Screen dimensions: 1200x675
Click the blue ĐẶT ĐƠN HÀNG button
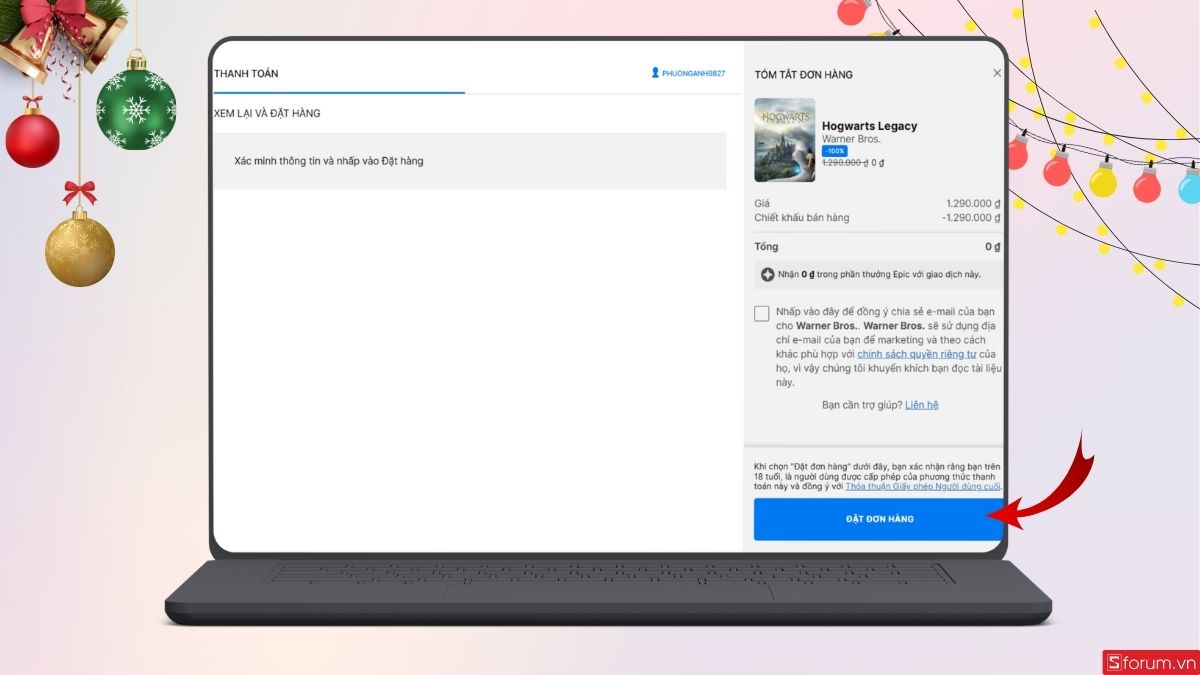[878, 519]
